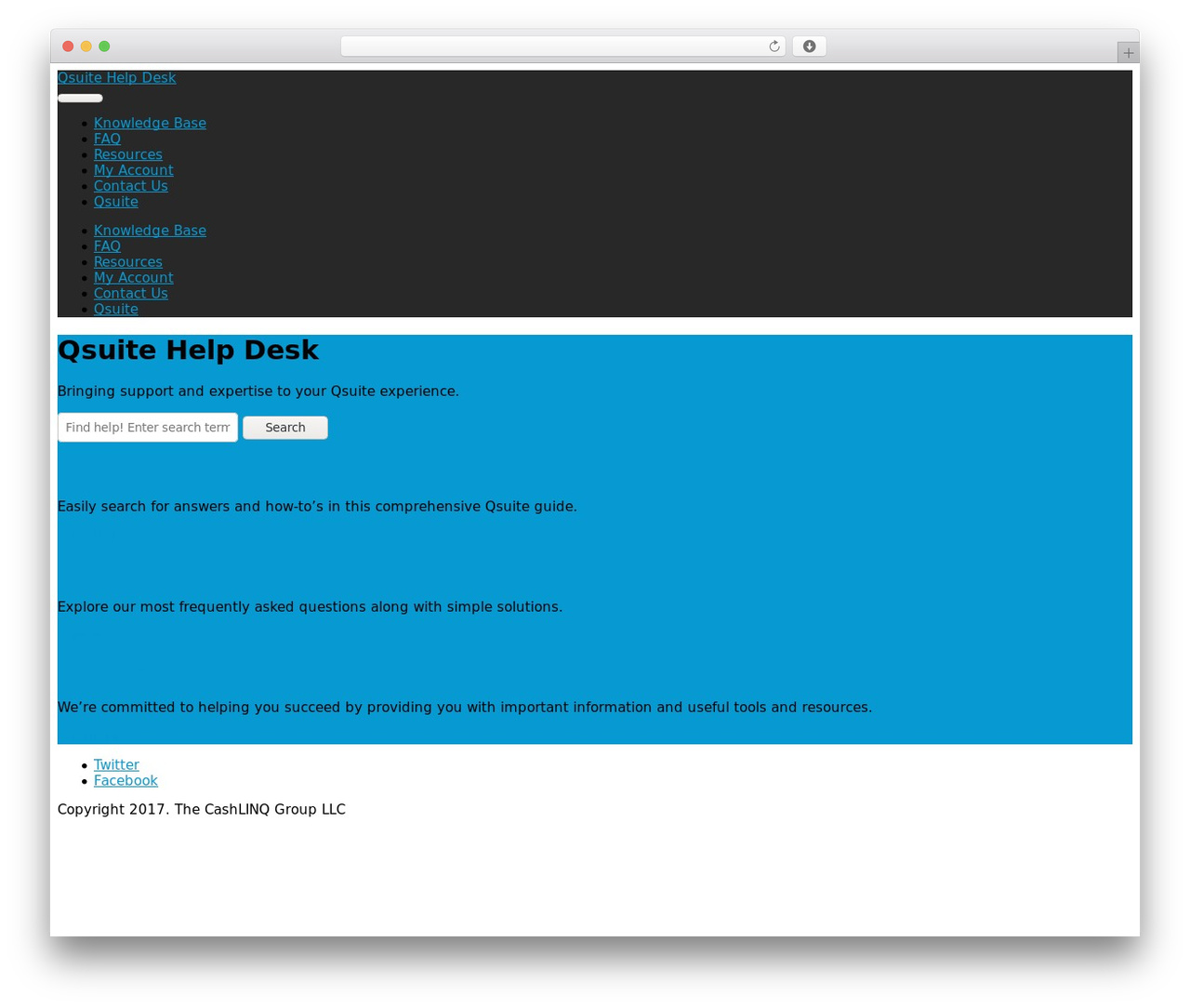Viewport: 1190px width, 1008px height.
Task: Open a new tab with plus icon
Action: point(1128,53)
